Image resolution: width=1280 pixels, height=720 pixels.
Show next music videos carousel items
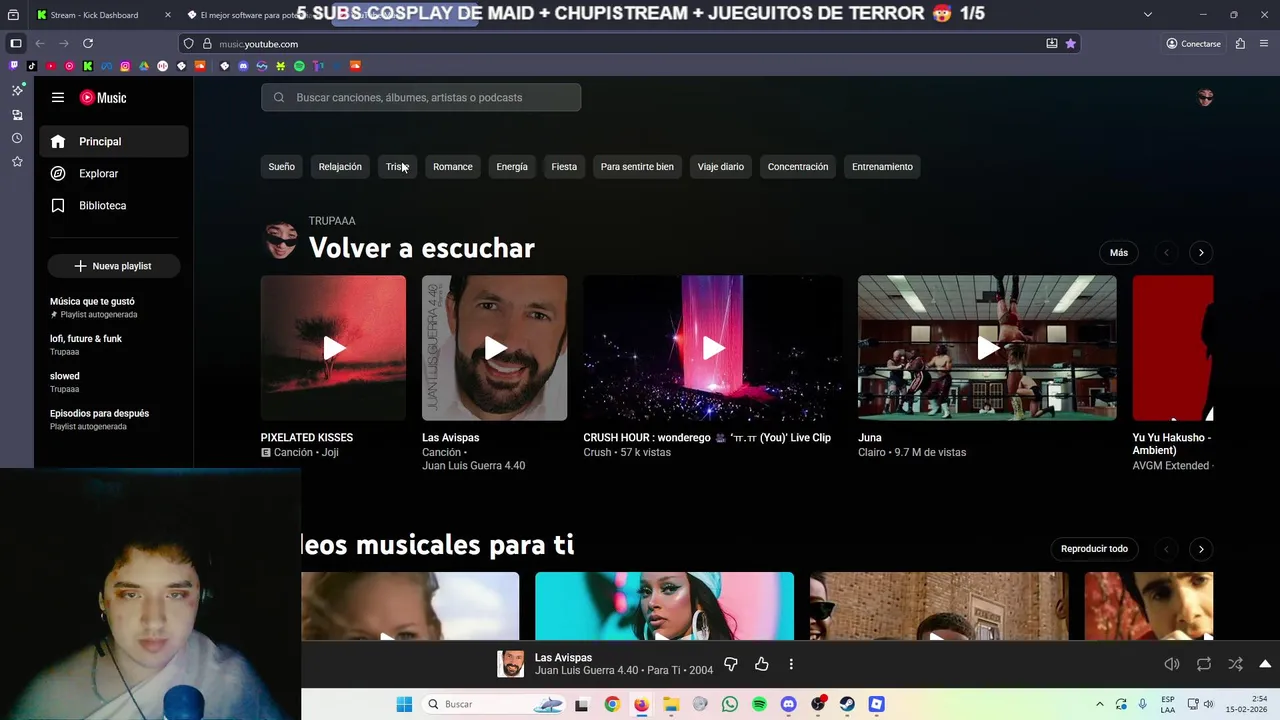(1201, 549)
